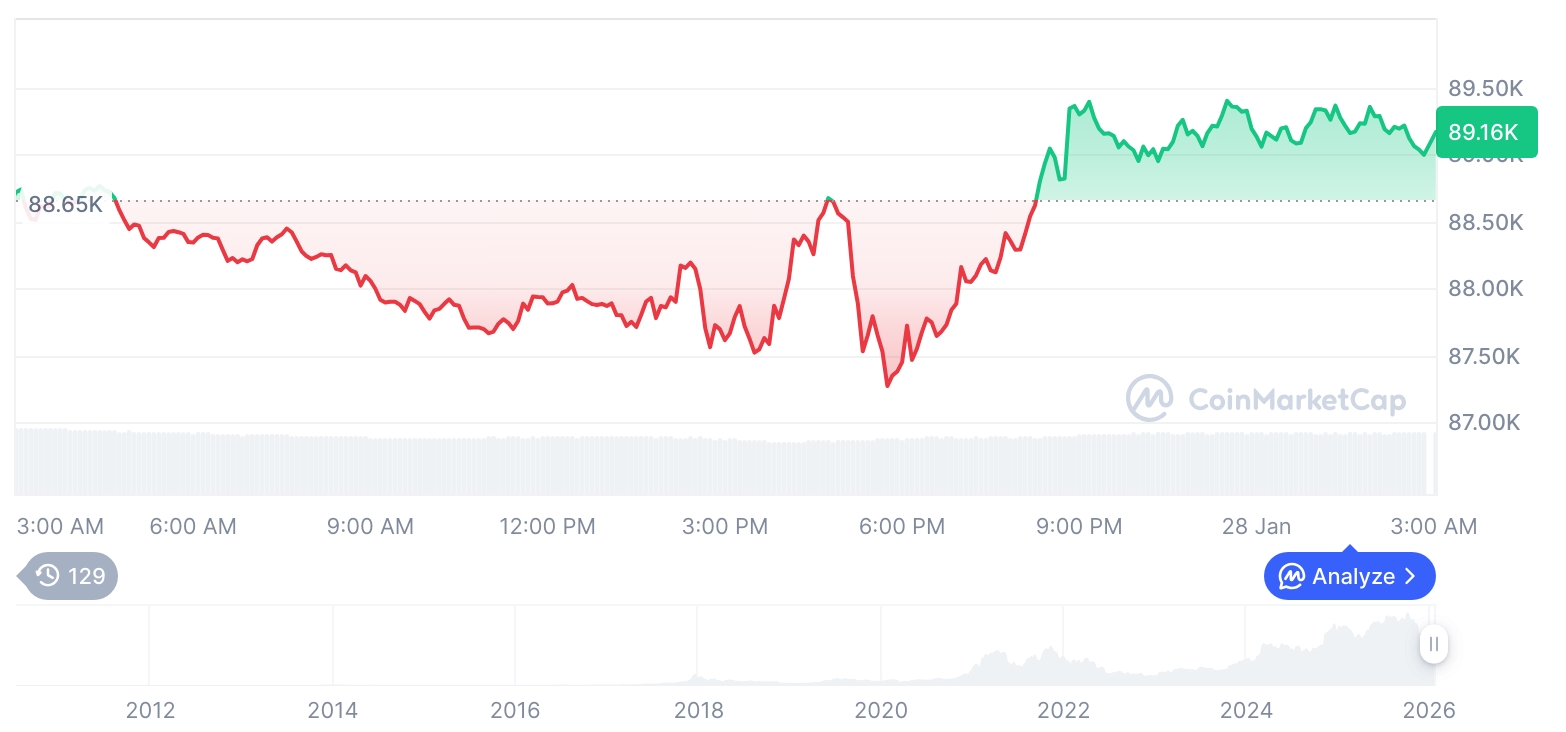Click the range slider handle with pause bars

pyautogui.click(x=1434, y=645)
